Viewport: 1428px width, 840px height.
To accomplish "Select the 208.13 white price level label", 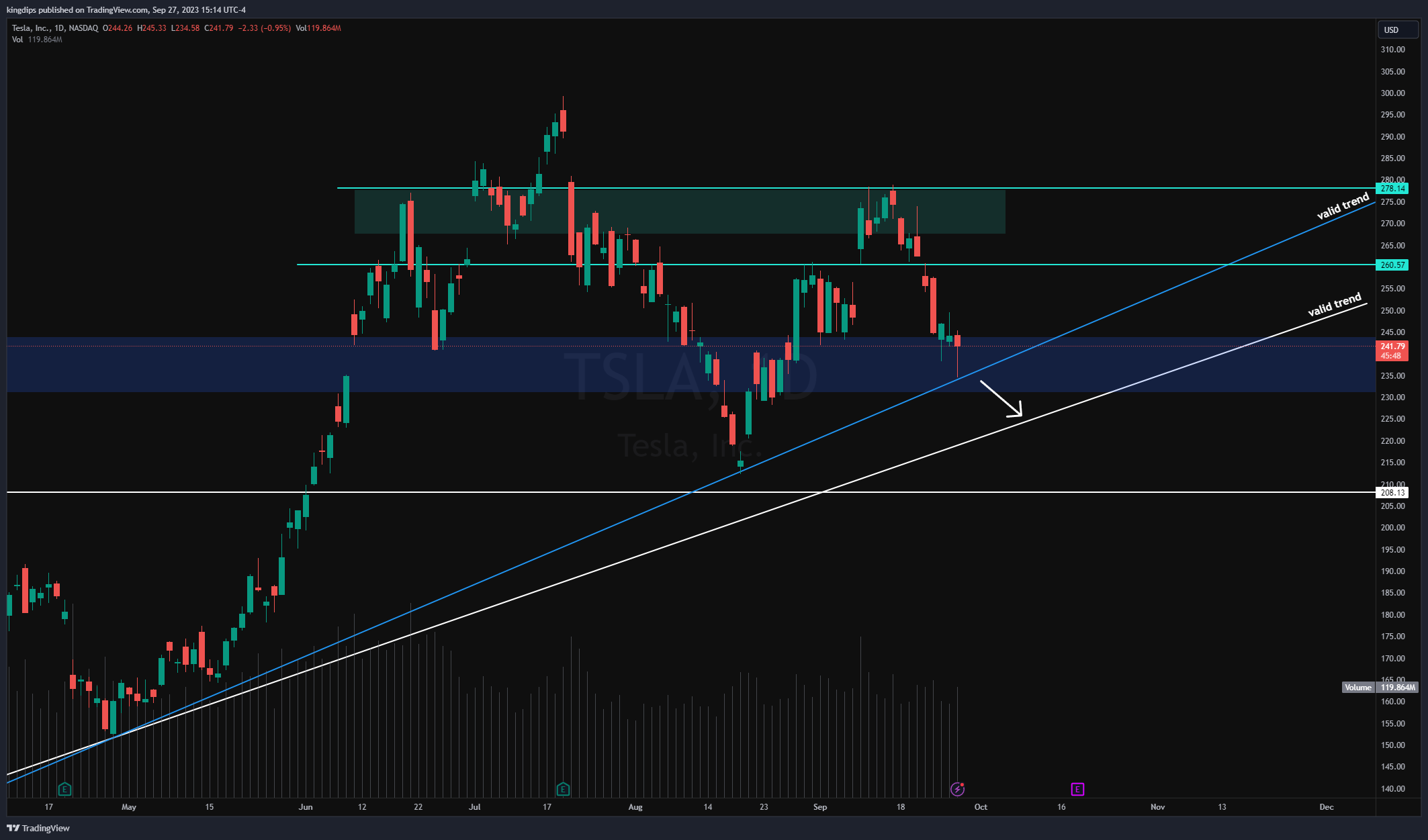I will 1392,493.
